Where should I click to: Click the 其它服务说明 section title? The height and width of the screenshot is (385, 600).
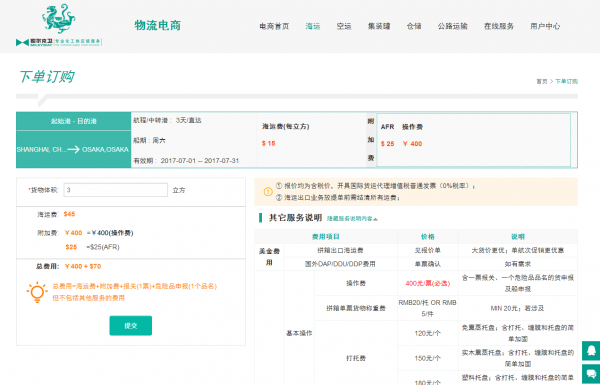point(295,218)
